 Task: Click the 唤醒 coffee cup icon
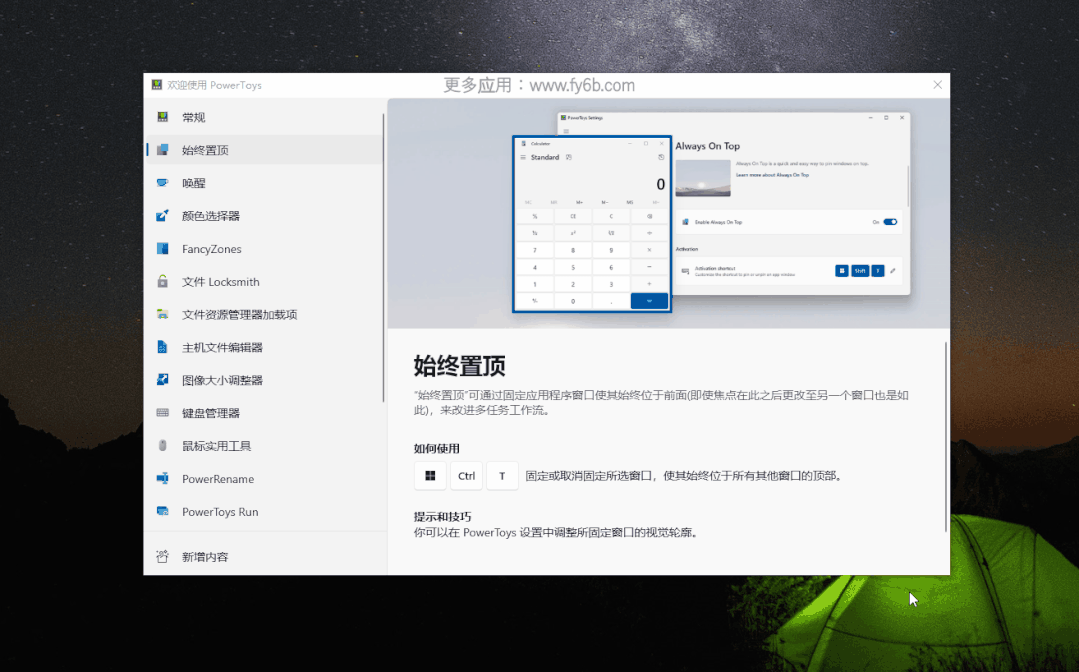click(x=162, y=183)
